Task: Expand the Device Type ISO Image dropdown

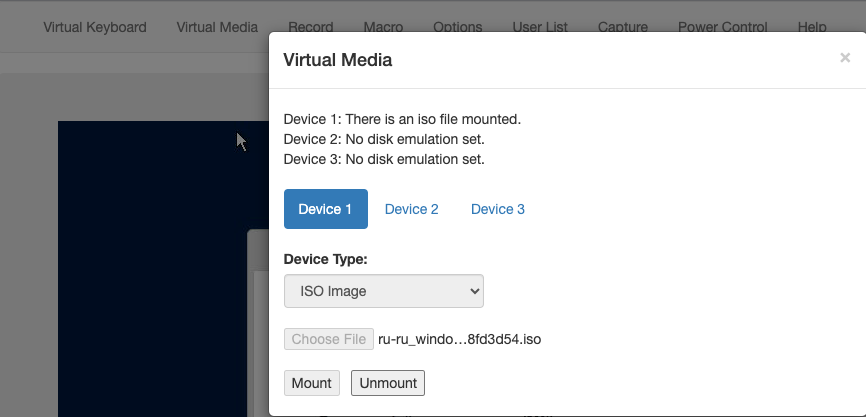Action: [x=384, y=291]
